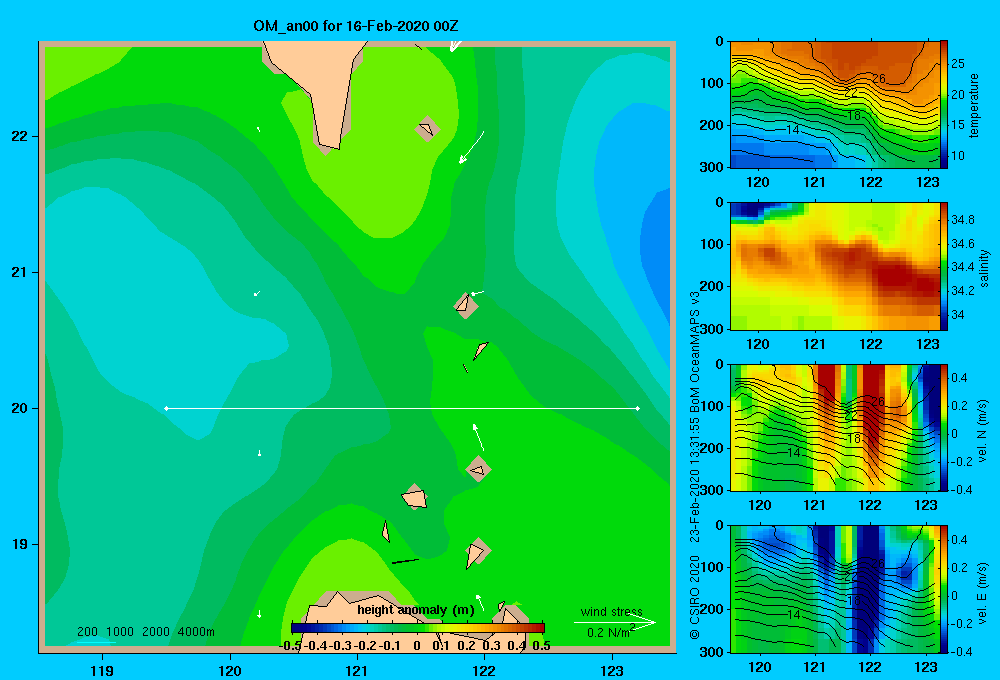Image resolution: width=1000 pixels, height=680 pixels.
Task: Click longitude label 121 under the main map
Action: (357, 670)
